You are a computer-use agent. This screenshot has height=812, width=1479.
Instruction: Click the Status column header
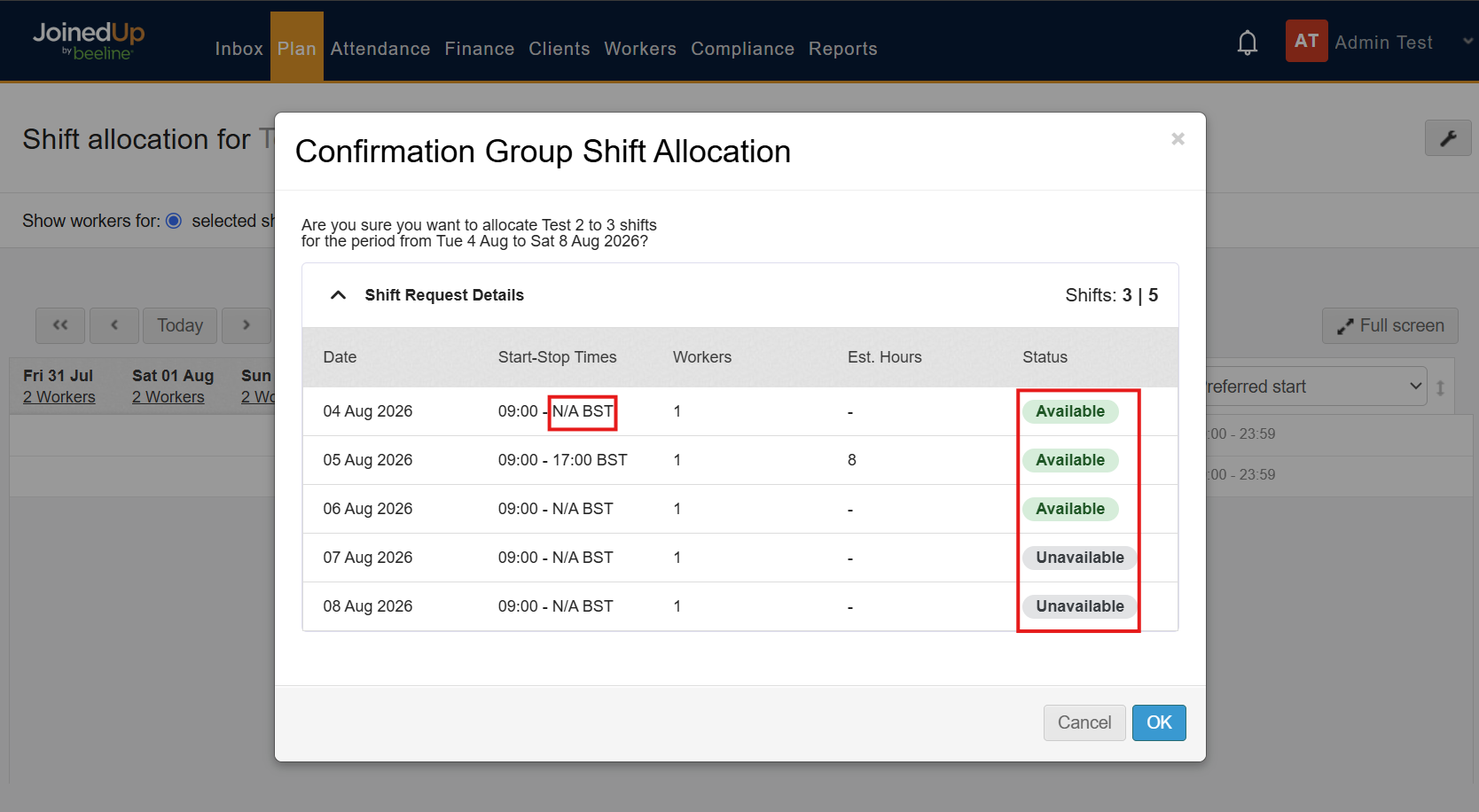point(1045,357)
